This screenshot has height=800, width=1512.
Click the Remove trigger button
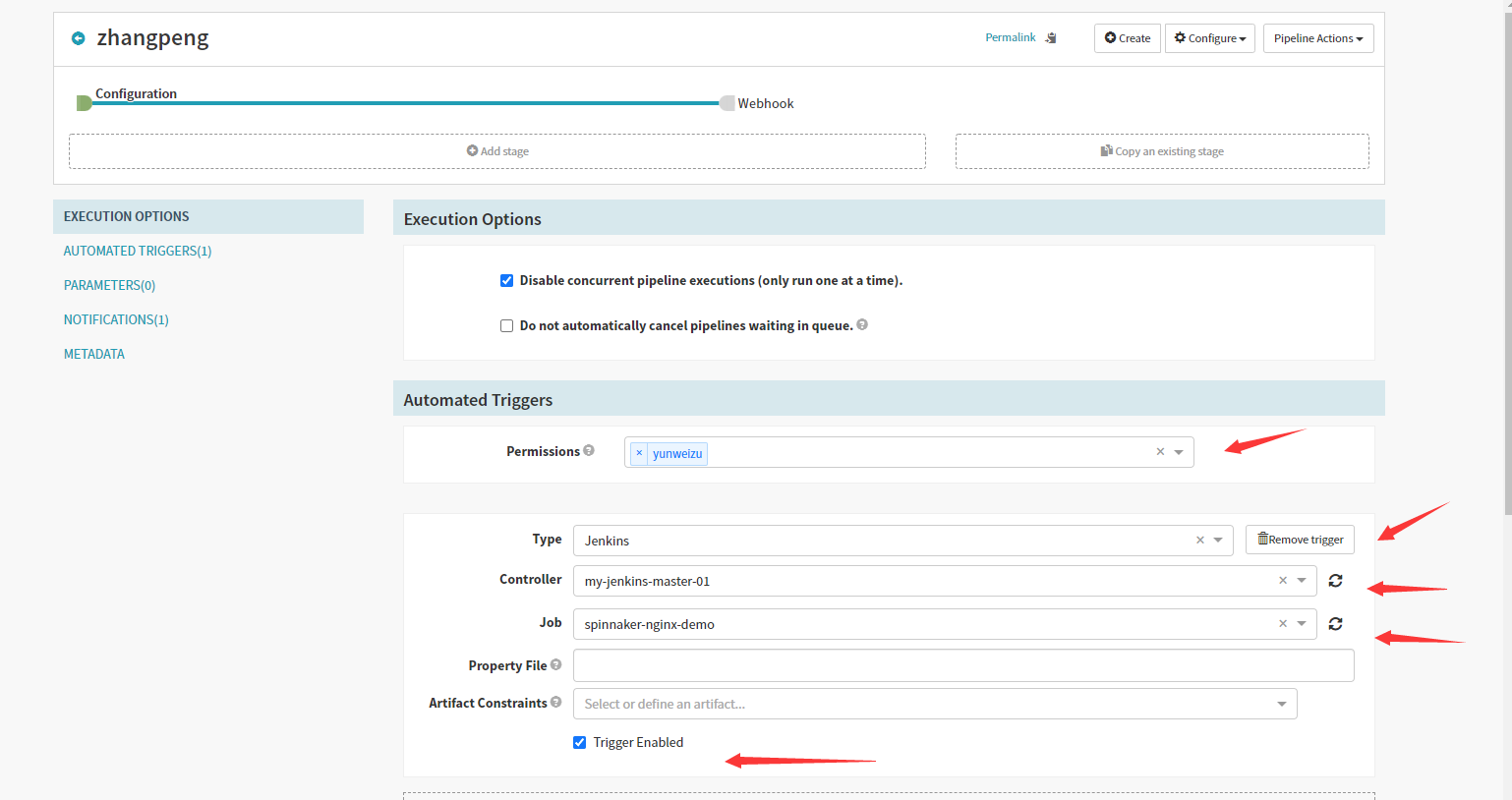click(x=1300, y=540)
